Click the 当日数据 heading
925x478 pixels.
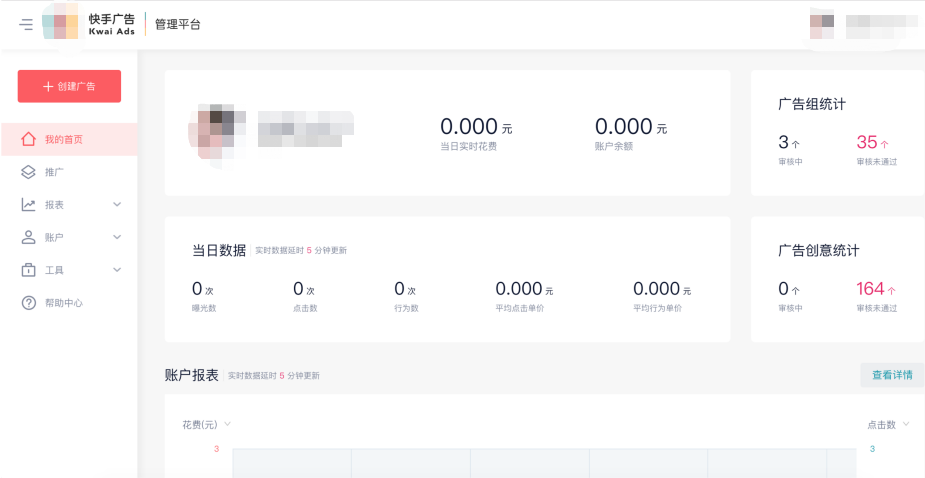(x=219, y=250)
